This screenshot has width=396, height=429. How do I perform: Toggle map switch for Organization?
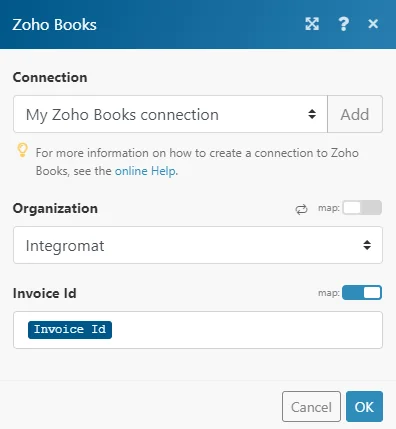(x=362, y=208)
